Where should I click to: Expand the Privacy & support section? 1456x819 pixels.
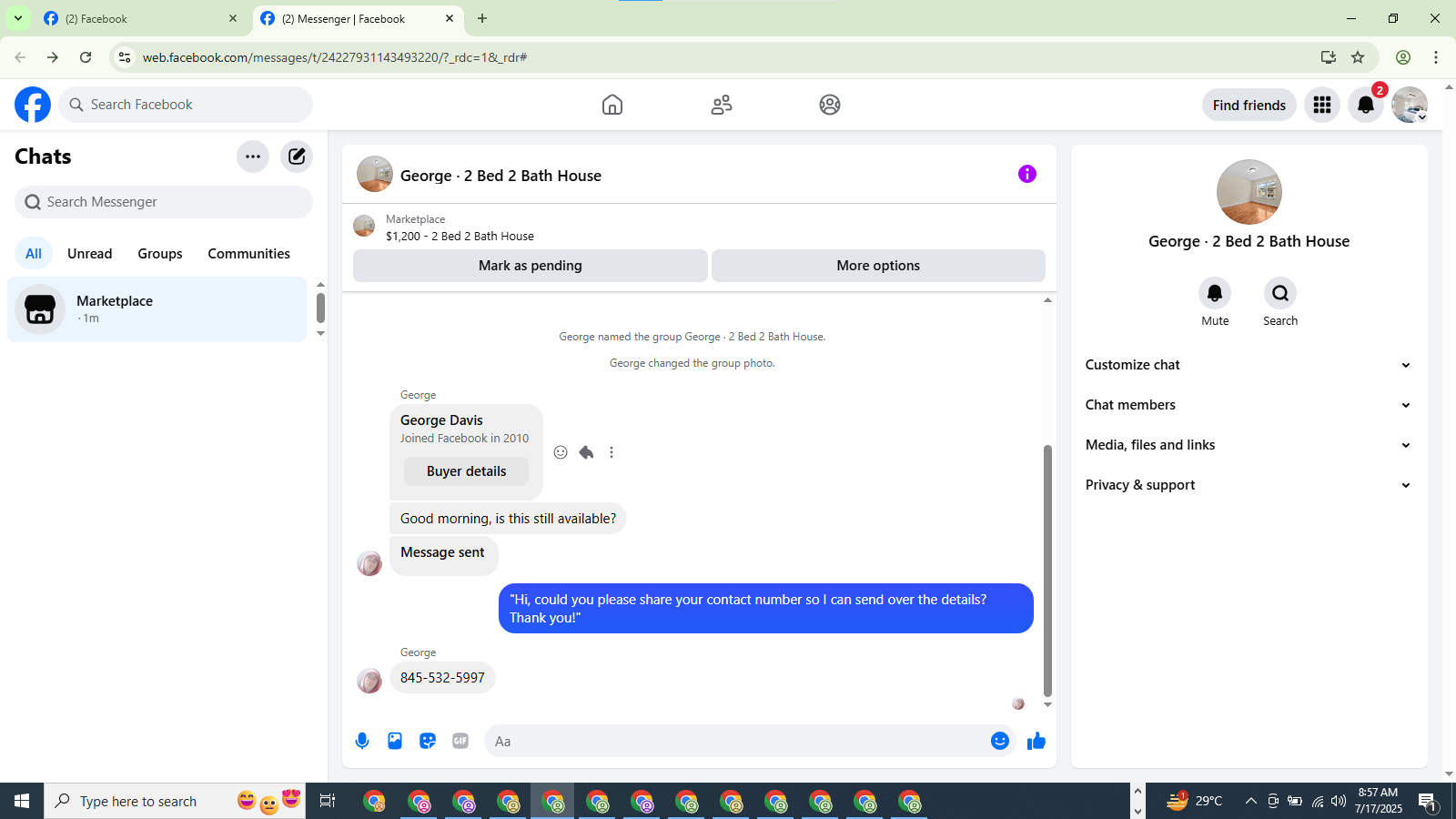click(x=1249, y=485)
